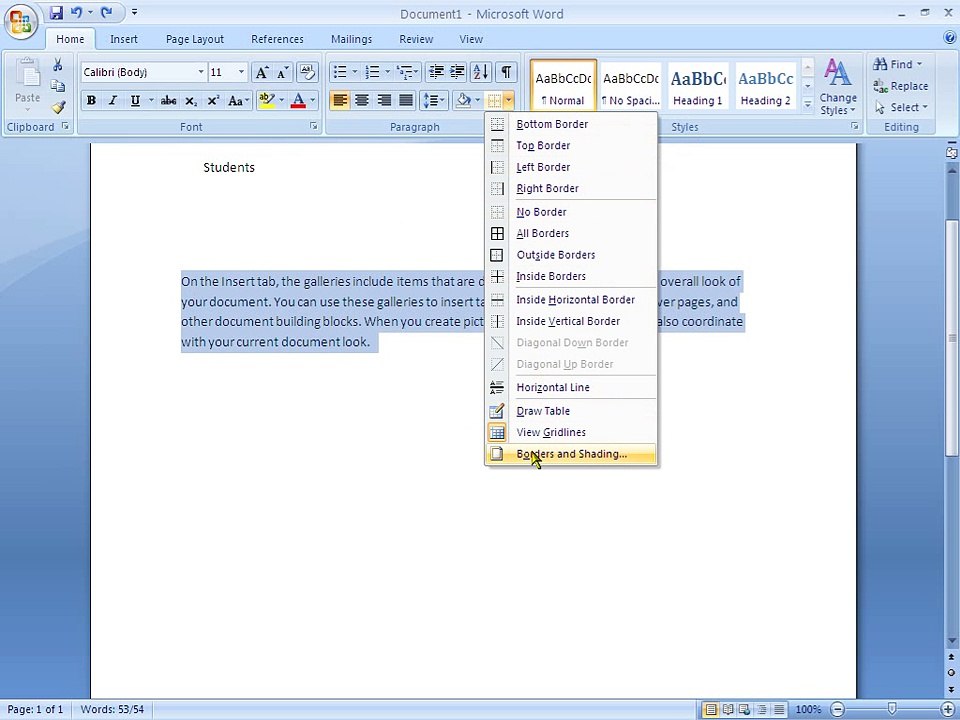The width and height of the screenshot is (960, 720).
Task: Increase the paragraph indent
Action: [458, 72]
